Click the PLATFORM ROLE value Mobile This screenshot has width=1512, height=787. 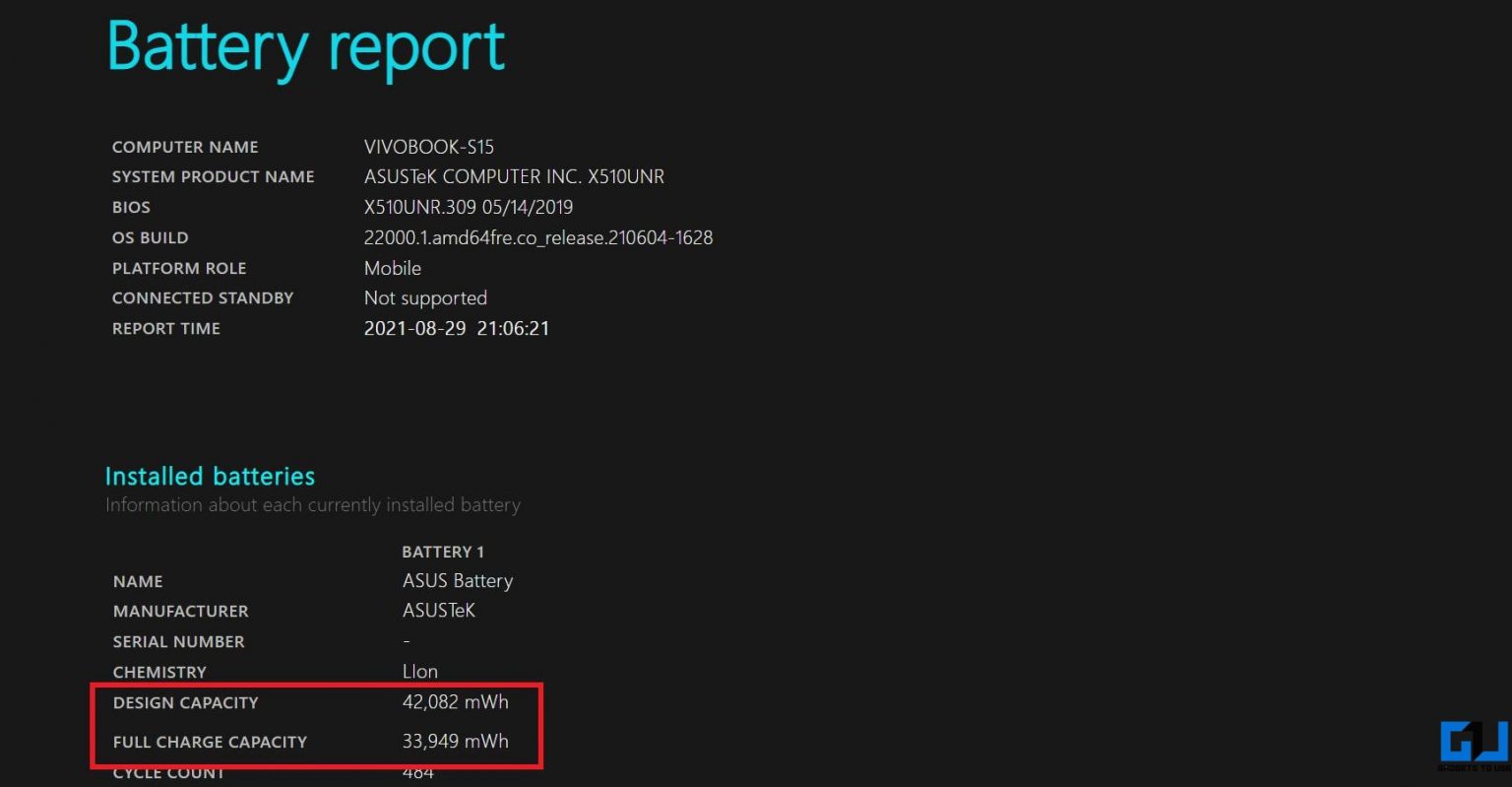point(392,268)
